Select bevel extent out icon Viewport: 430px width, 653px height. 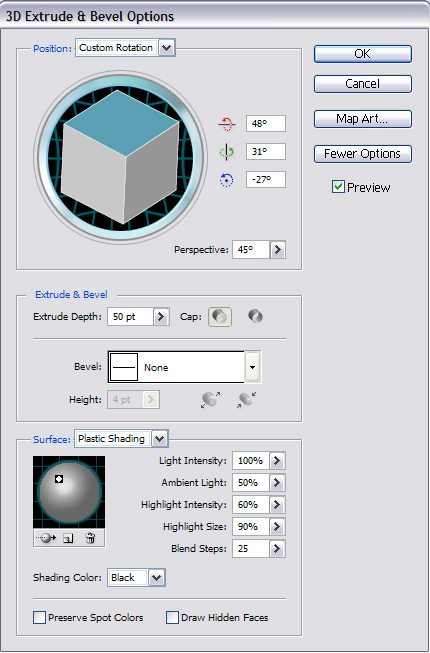(x=211, y=399)
